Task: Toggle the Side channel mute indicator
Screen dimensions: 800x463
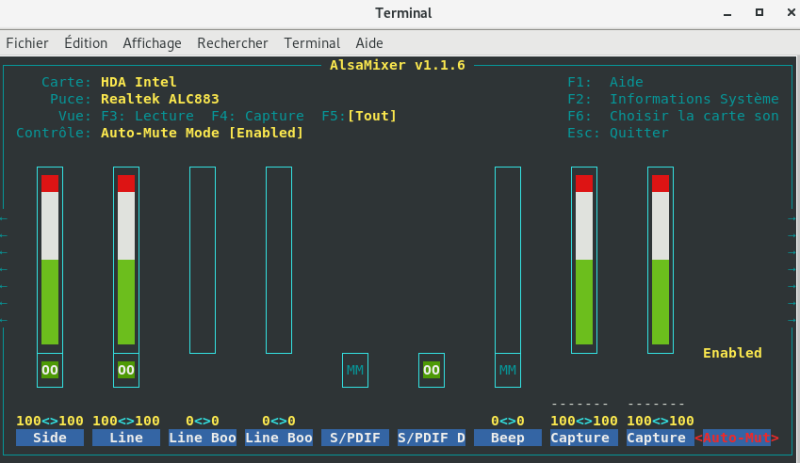Action: click(x=49, y=370)
